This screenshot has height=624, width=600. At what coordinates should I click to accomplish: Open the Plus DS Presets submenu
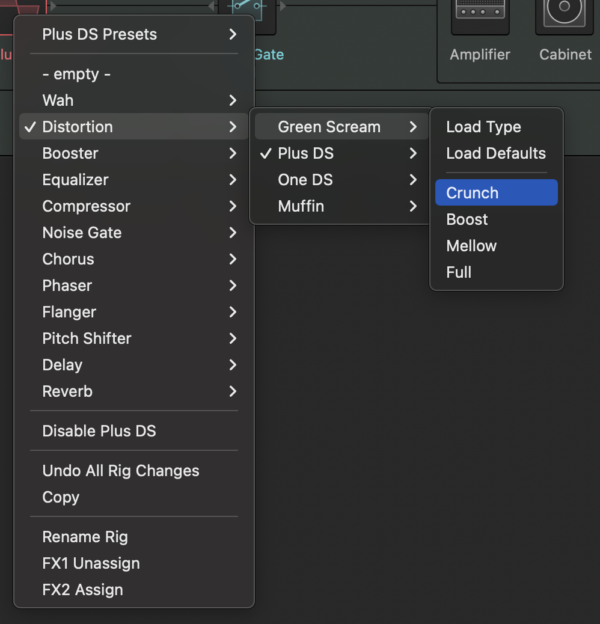134,34
